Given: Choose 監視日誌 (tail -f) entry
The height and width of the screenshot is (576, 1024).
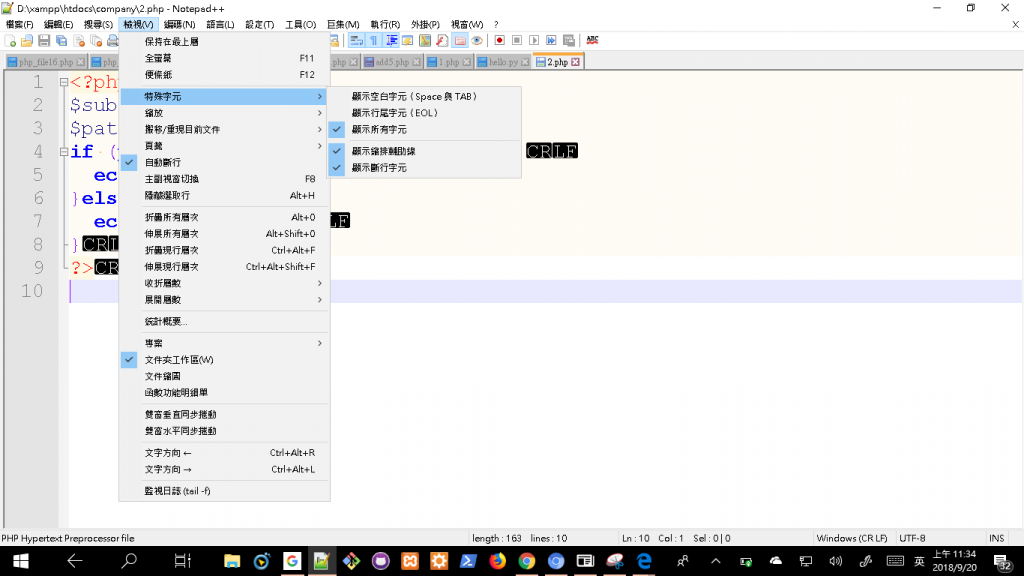Looking at the screenshot, I should point(224,491).
